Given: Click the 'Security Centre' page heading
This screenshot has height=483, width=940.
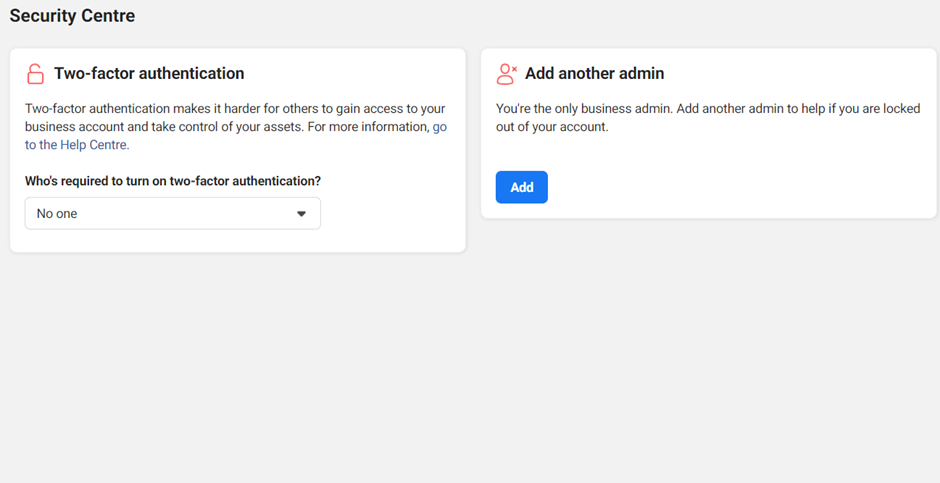Looking at the screenshot, I should pyautogui.click(x=73, y=16).
